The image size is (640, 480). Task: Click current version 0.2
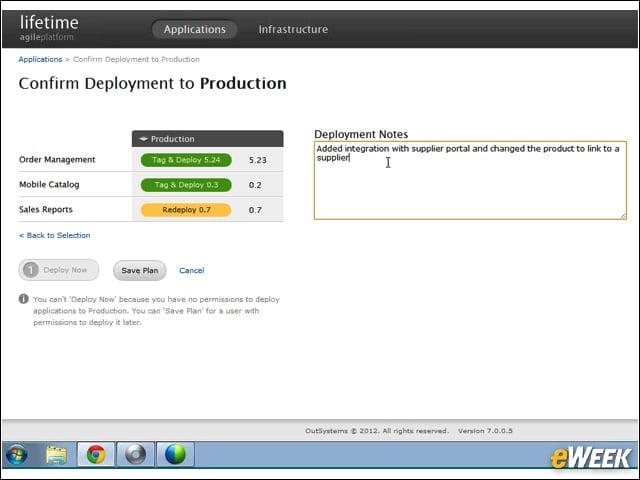[x=255, y=185]
